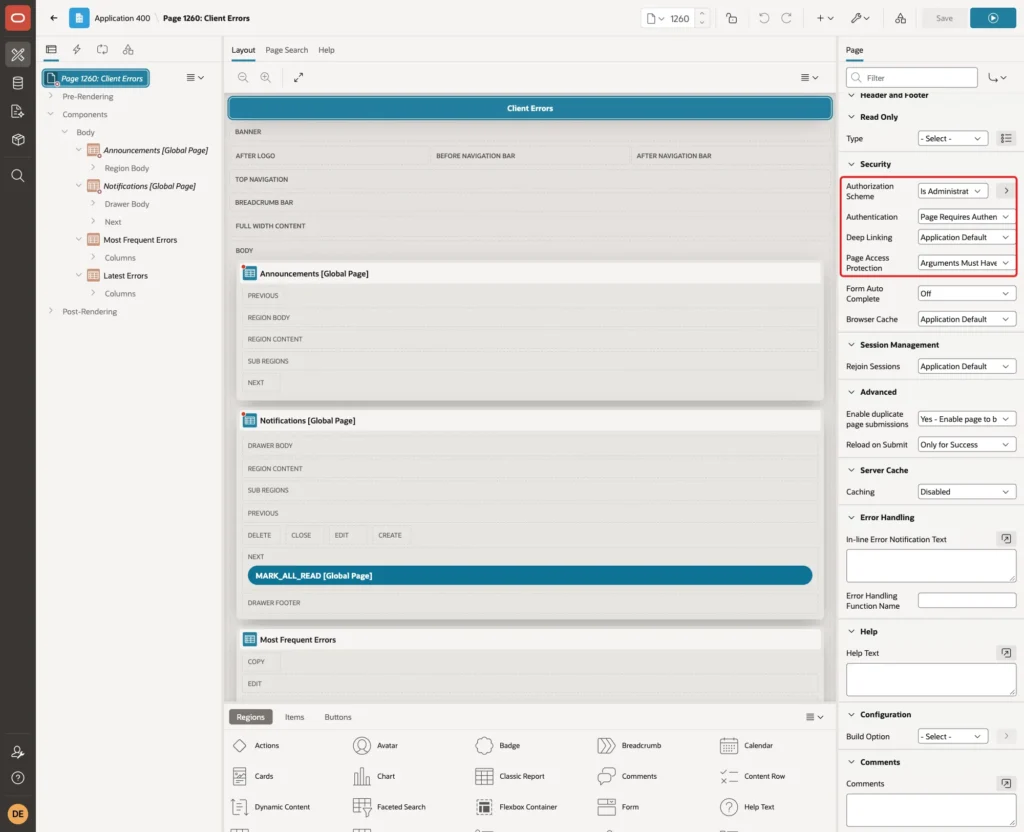Open the Caching dropdown

(x=967, y=491)
